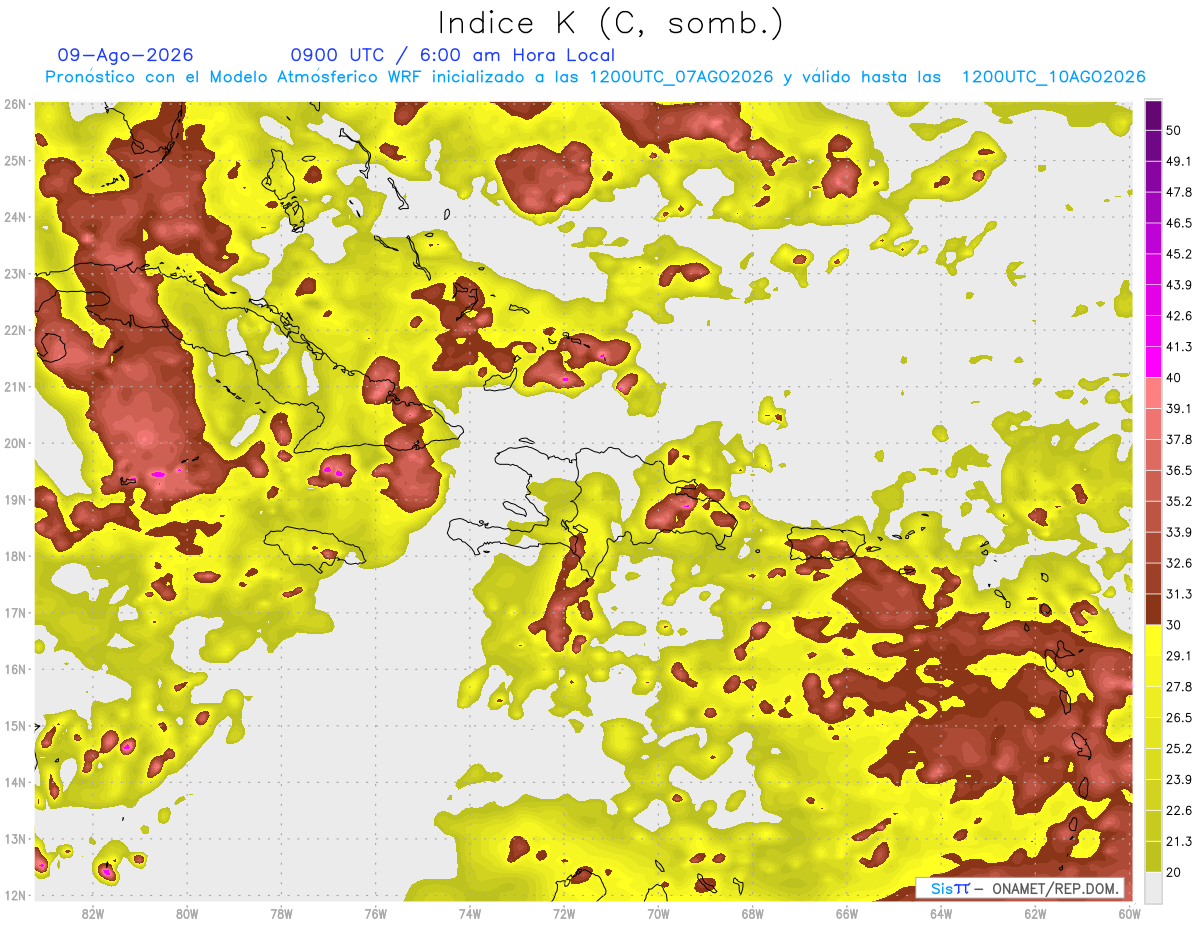Click the color bar label '29.1'

point(1178,655)
